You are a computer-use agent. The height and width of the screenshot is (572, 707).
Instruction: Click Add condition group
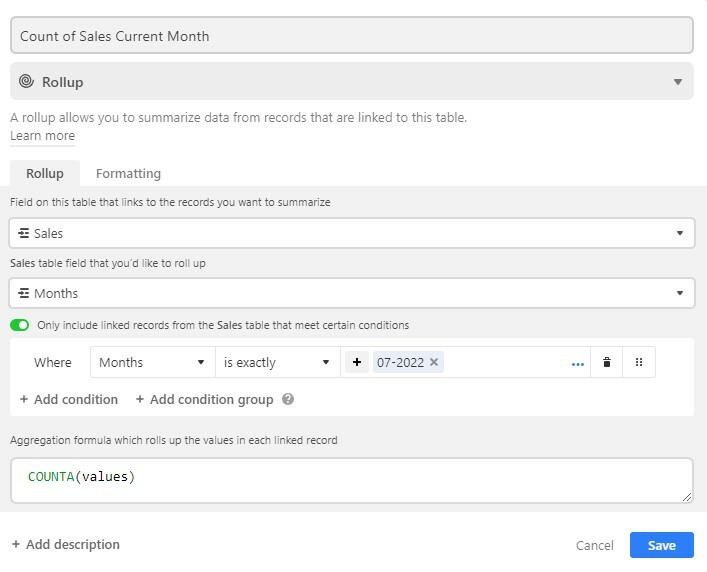204,399
